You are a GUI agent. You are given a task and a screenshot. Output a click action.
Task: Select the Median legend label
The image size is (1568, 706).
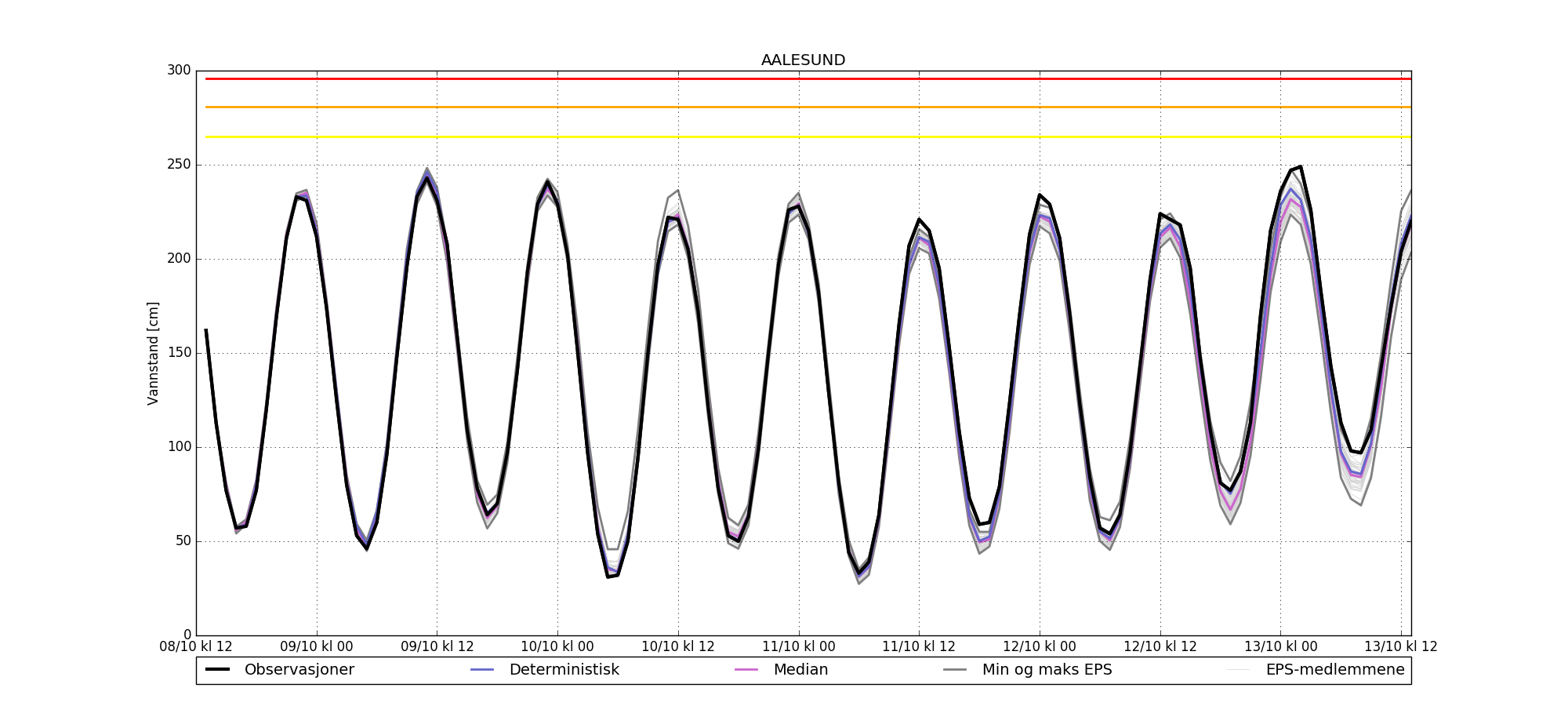click(800, 670)
